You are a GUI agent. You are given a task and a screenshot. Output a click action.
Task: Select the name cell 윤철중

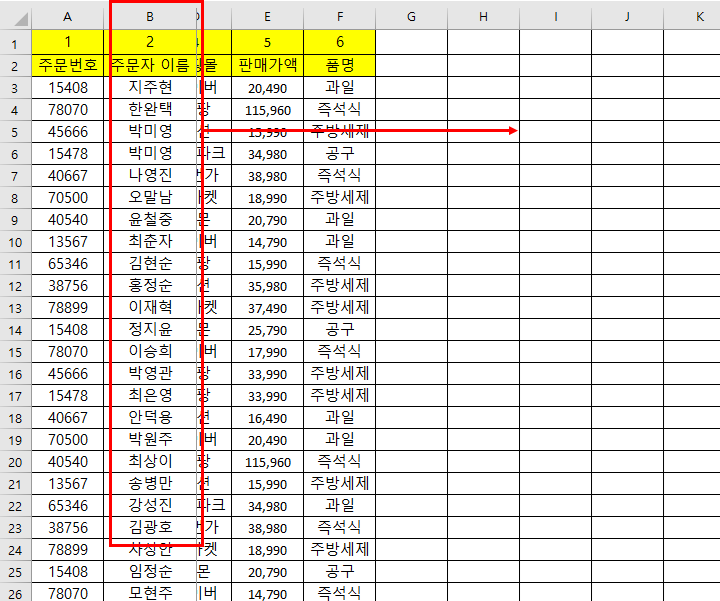150,219
